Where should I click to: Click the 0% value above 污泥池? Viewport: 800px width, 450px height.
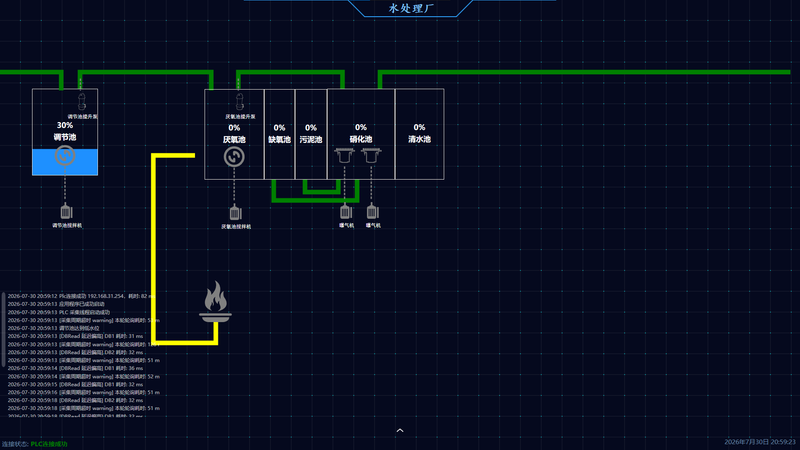click(311, 128)
